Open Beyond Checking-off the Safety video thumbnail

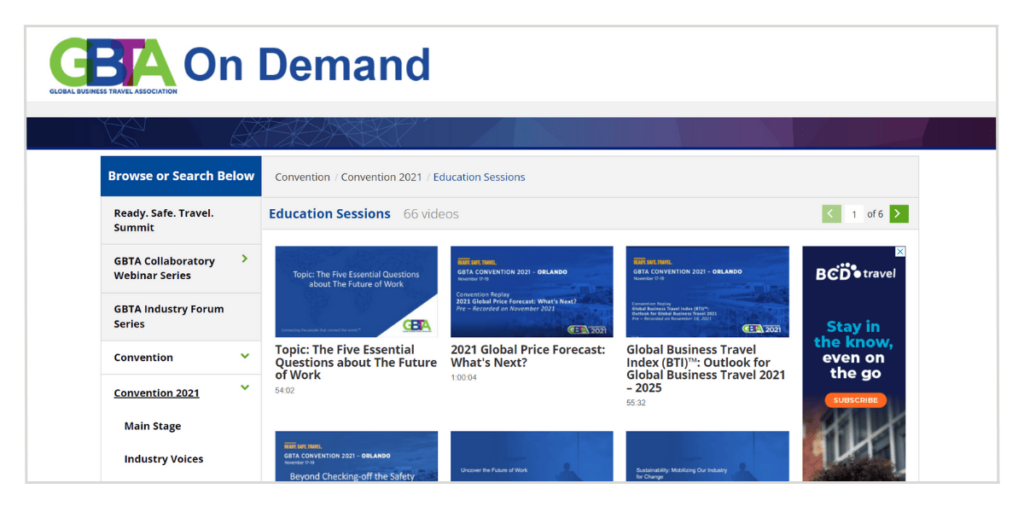tap(356, 457)
